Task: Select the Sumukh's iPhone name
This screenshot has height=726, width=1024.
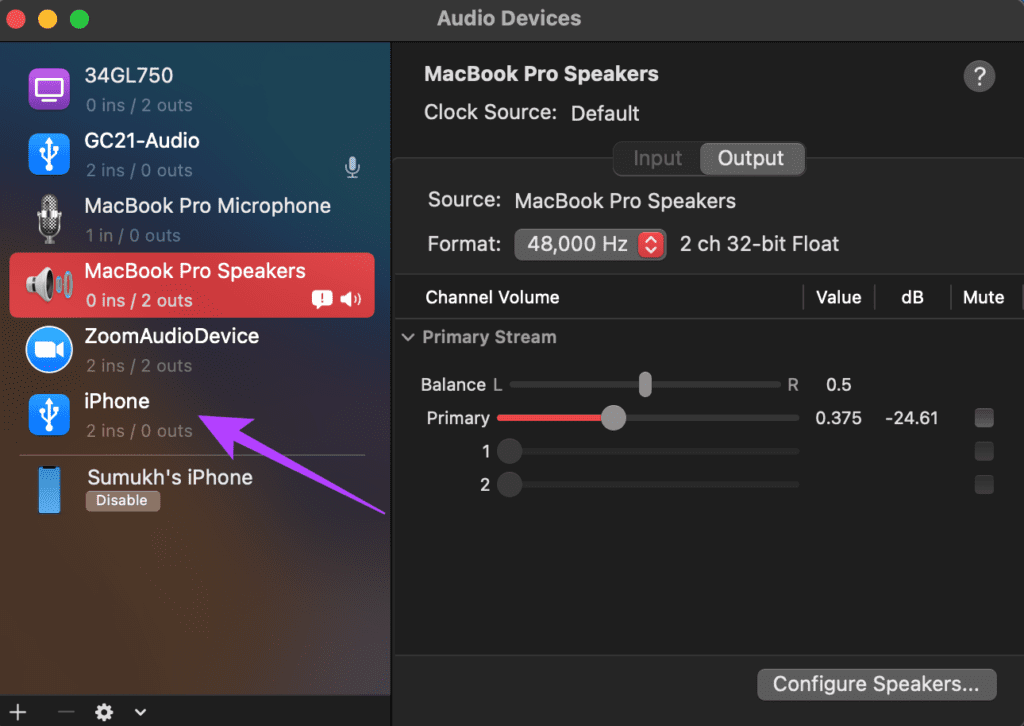Action: tap(170, 478)
